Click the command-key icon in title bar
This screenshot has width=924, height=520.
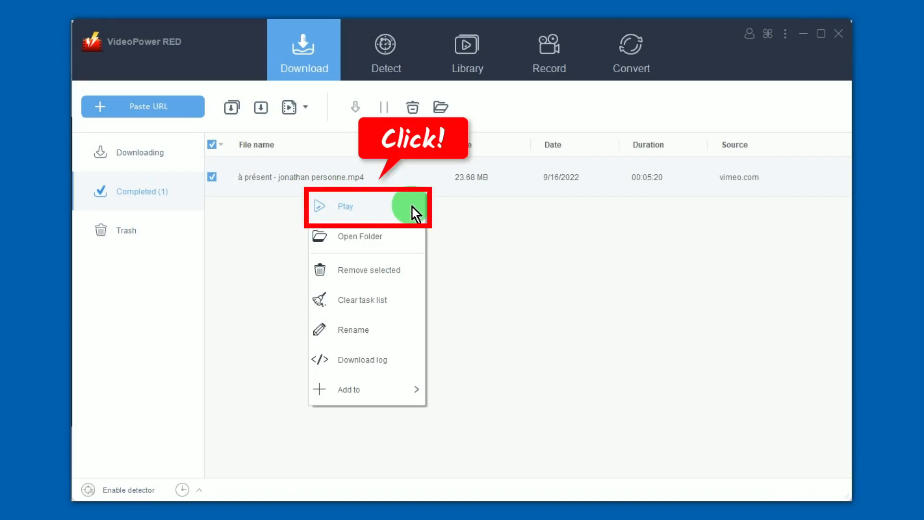click(767, 34)
